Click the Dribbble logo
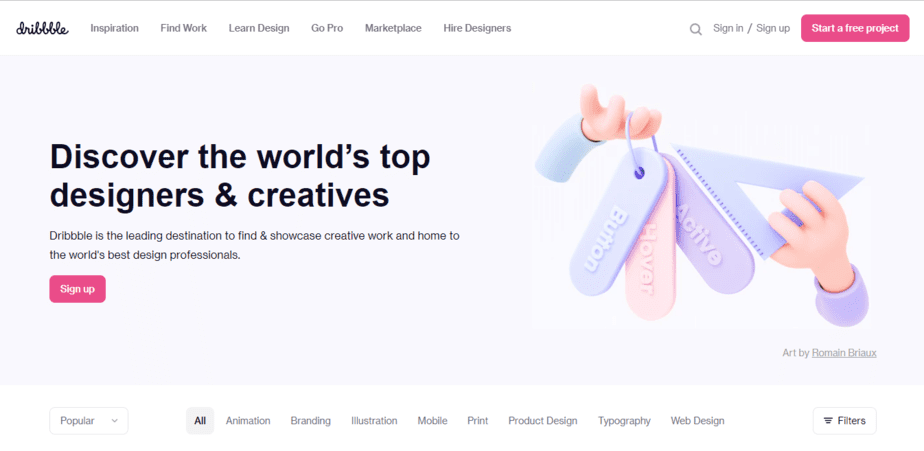This screenshot has width=924, height=451. click(42, 28)
